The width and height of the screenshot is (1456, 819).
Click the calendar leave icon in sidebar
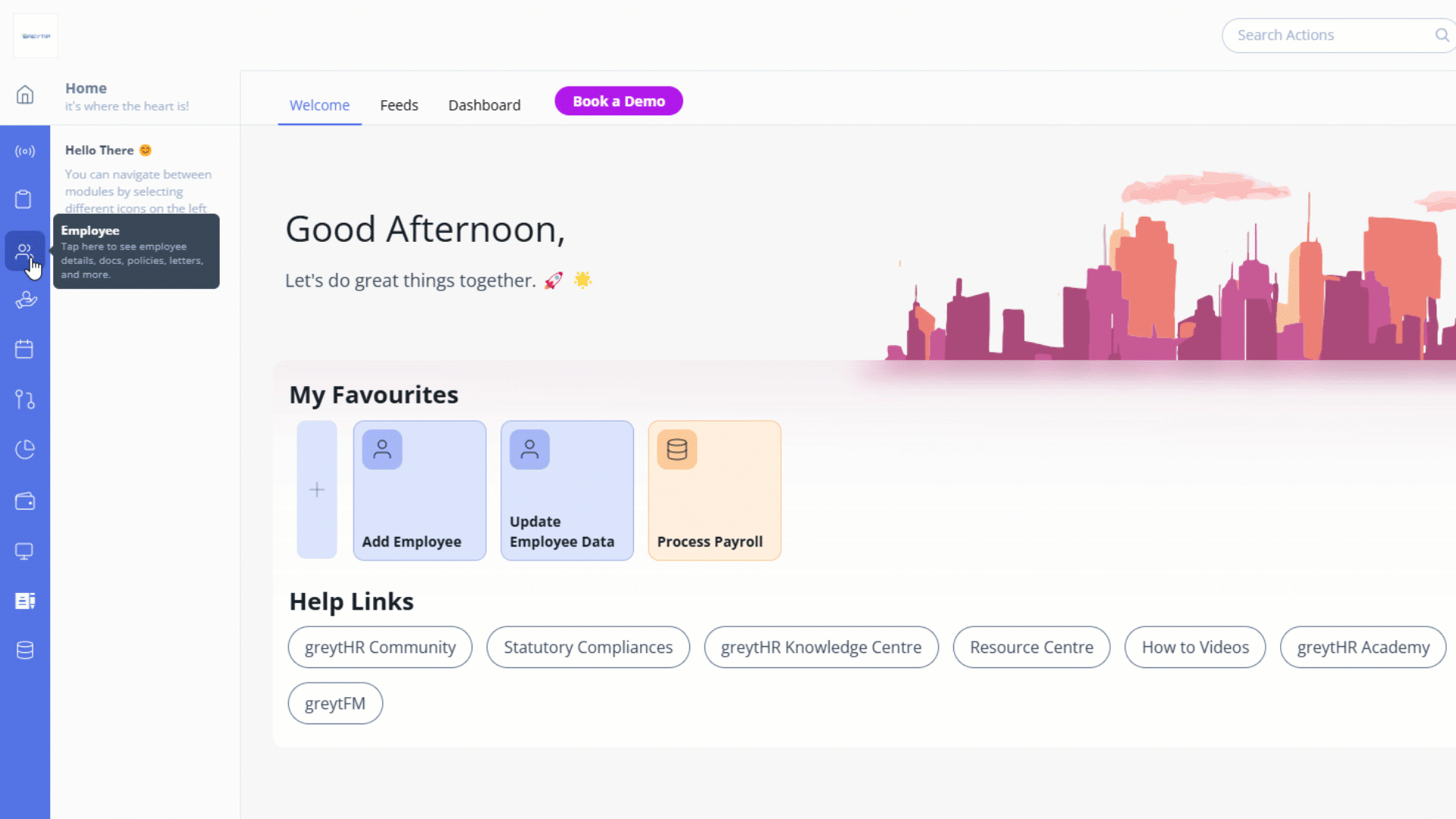point(24,349)
